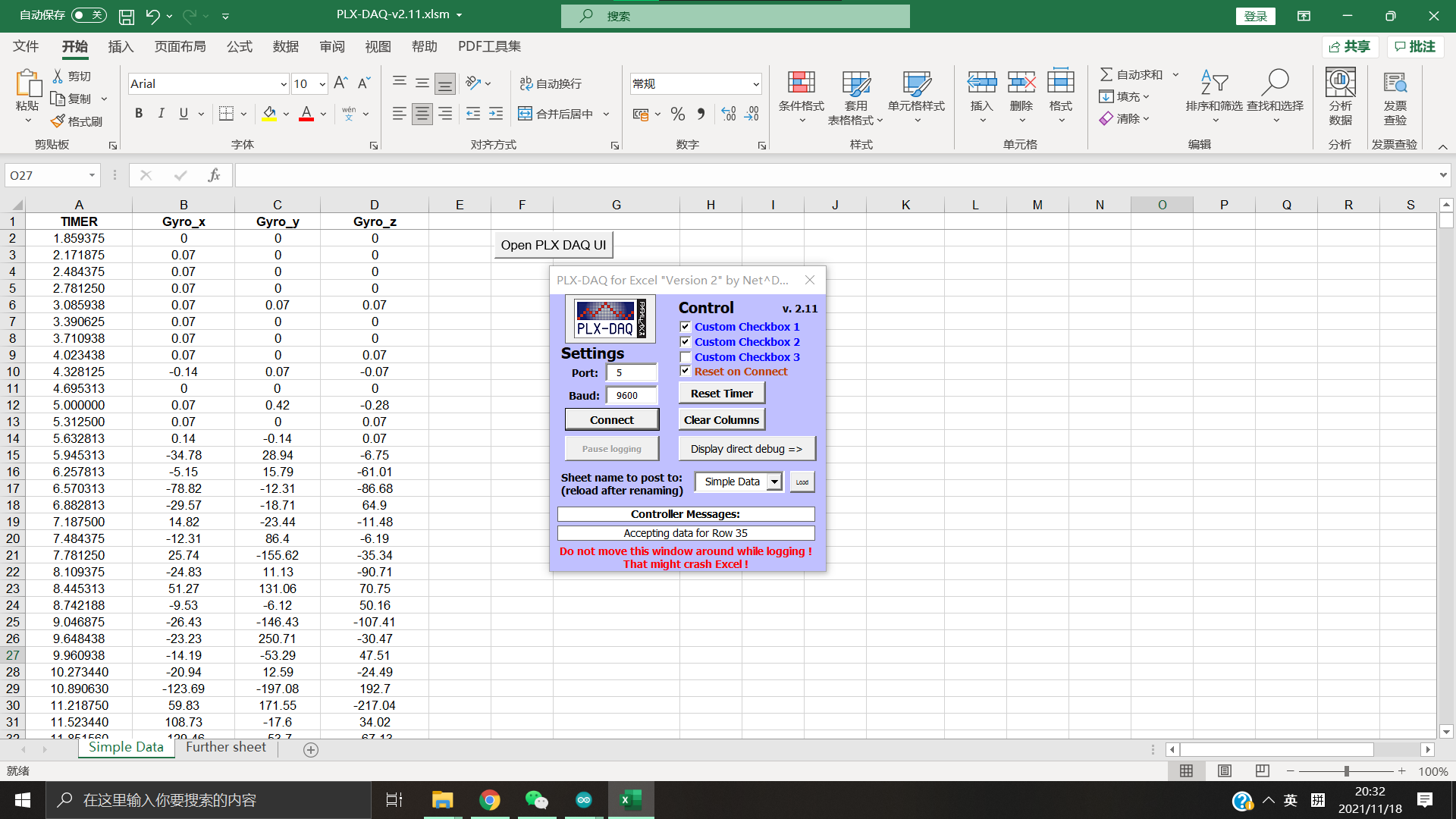Switch to the 公式 (Formulas) tab
Screen dimensions: 1456x819
pyautogui.click(x=240, y=46)
